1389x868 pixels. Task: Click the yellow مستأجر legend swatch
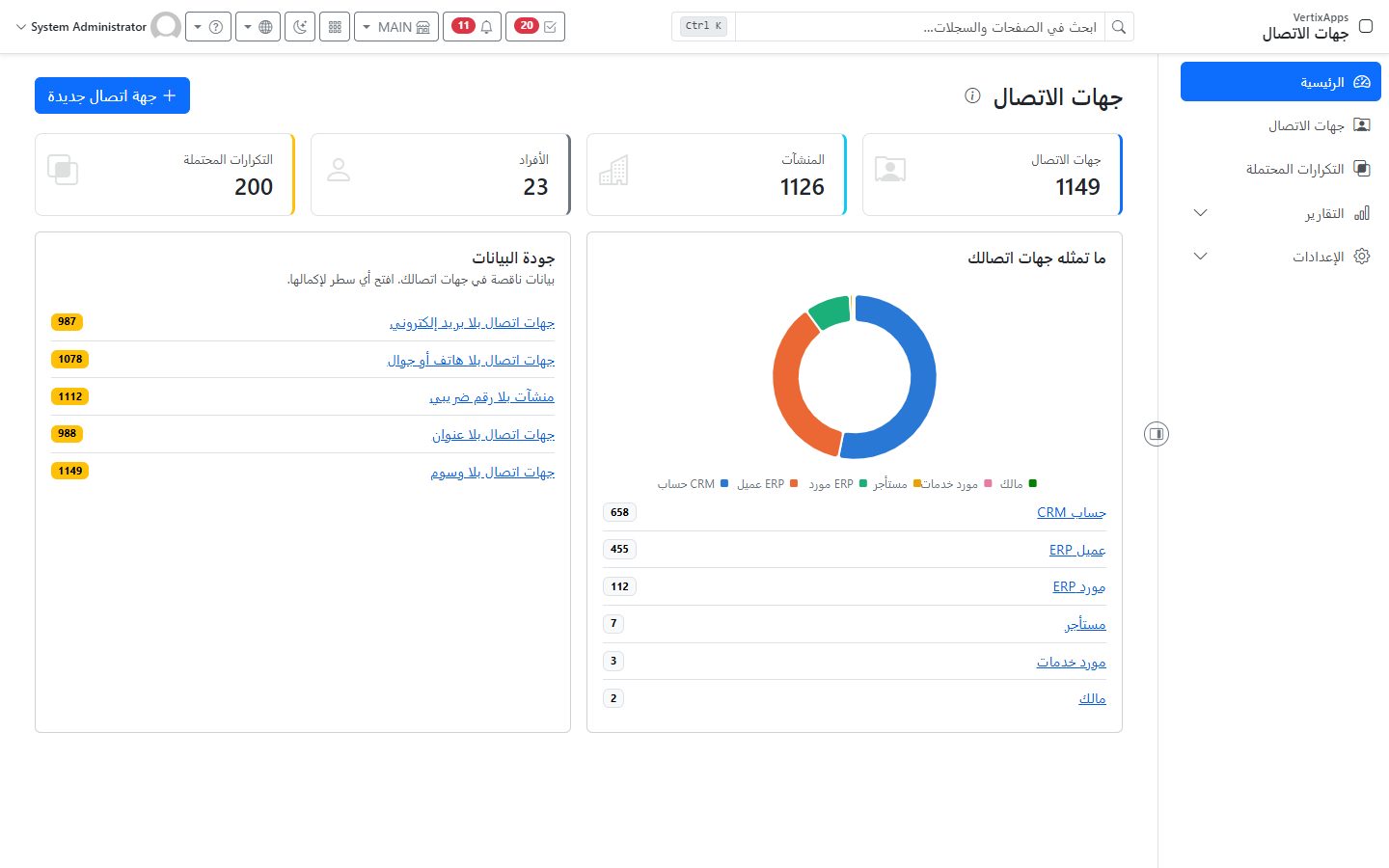[917, 483]
